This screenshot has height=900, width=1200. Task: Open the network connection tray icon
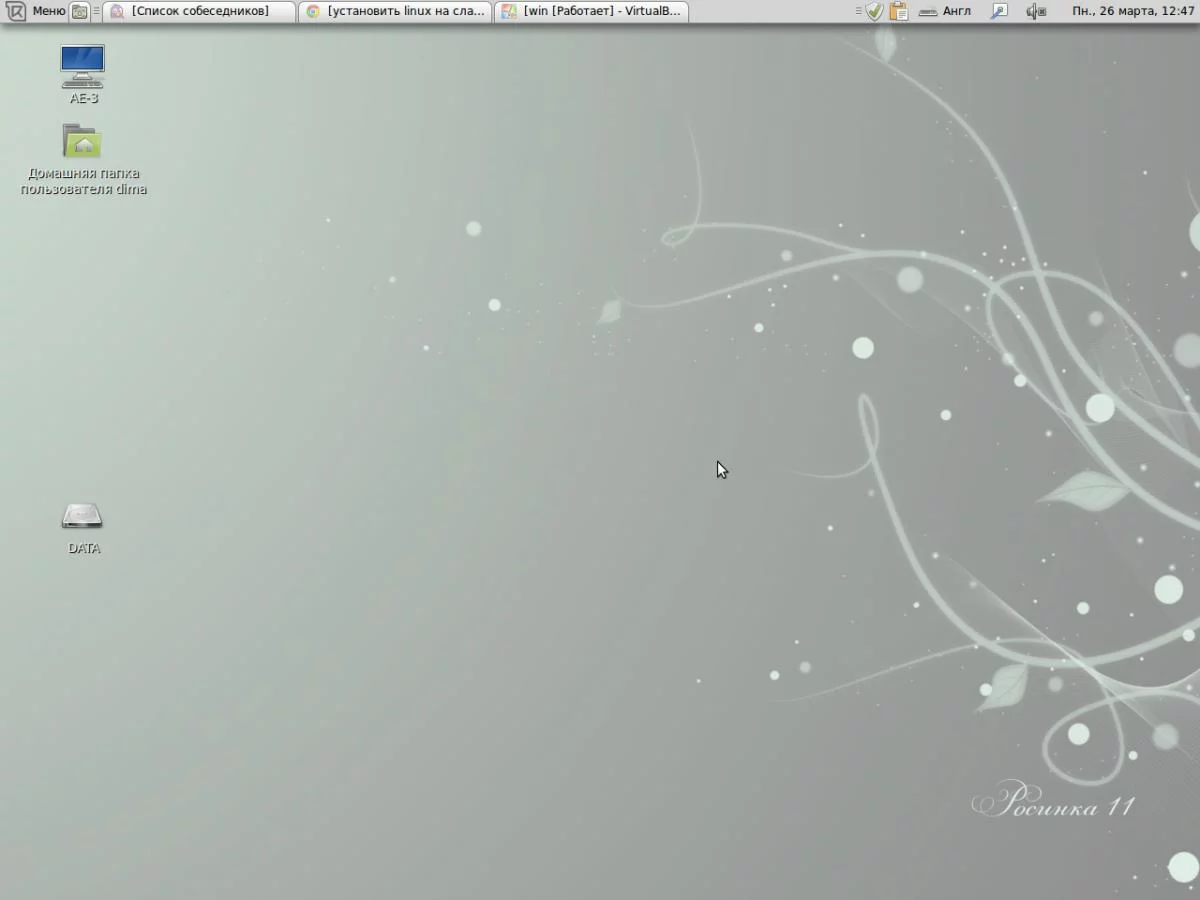[999, 11]
